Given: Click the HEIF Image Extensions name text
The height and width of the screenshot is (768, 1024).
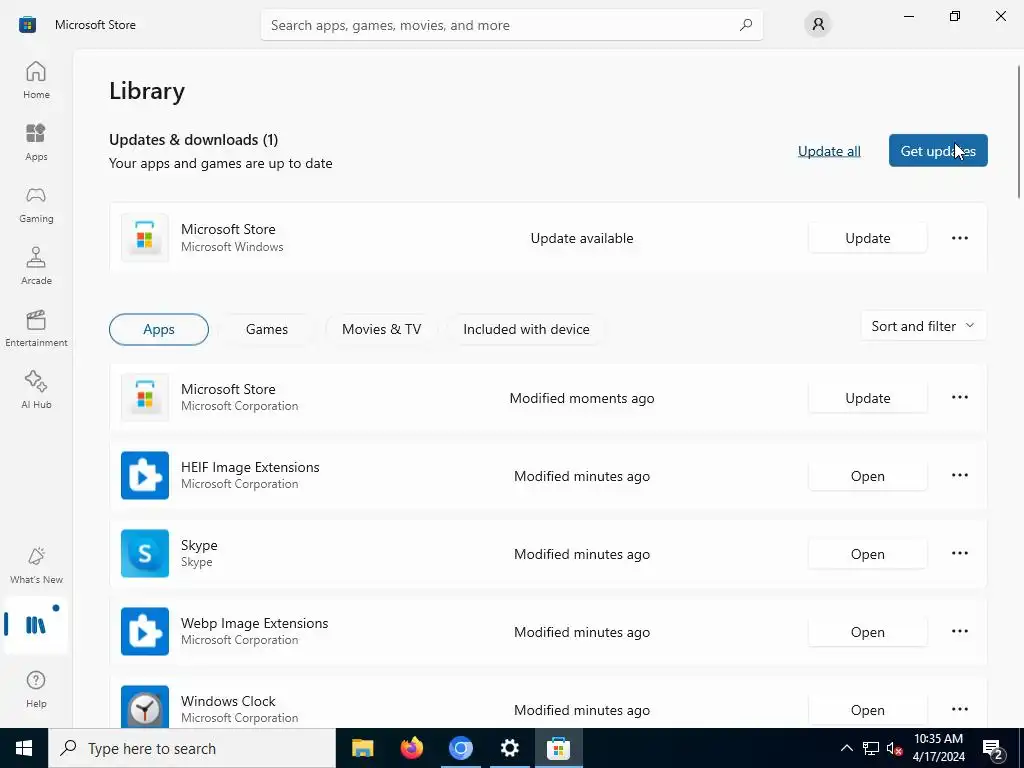Looking at the screenshot, I should pyautogui.click(x=250, y=467).
